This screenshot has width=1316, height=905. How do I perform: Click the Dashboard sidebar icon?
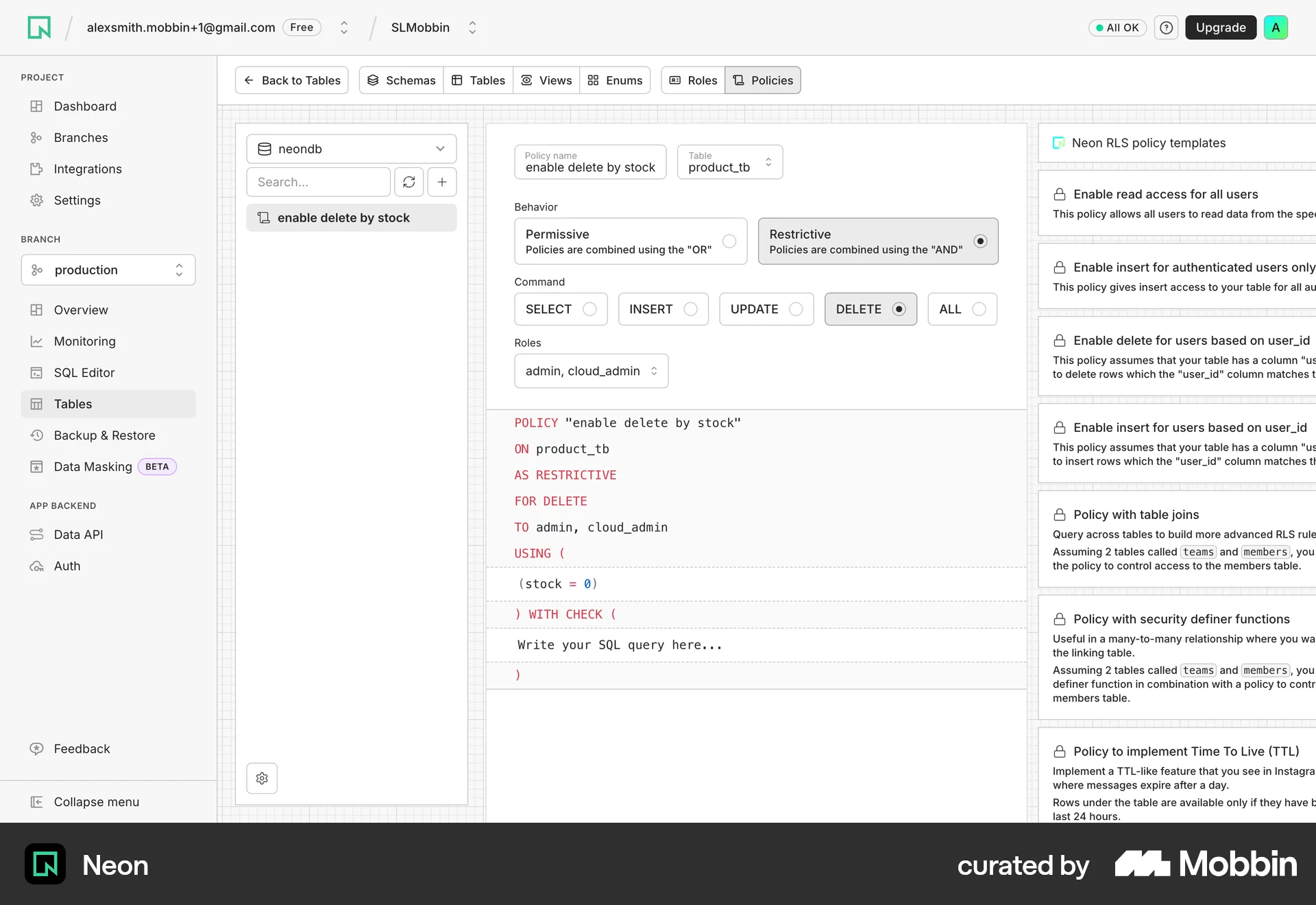pos(36,106)
